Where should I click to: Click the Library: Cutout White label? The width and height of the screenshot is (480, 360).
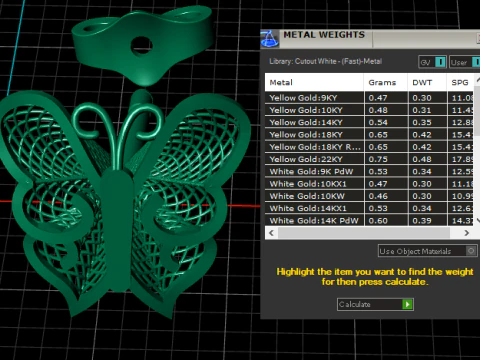pos(325,61)
